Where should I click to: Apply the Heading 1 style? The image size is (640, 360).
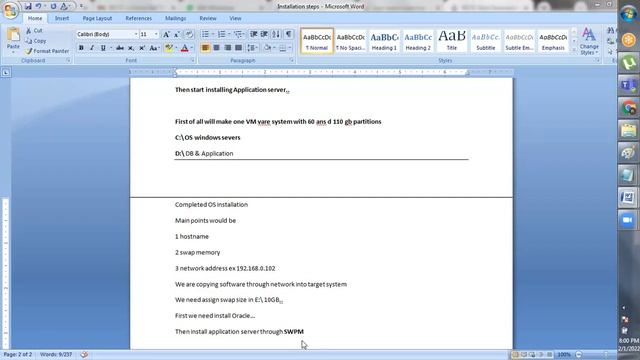click(x=384, y=40)
